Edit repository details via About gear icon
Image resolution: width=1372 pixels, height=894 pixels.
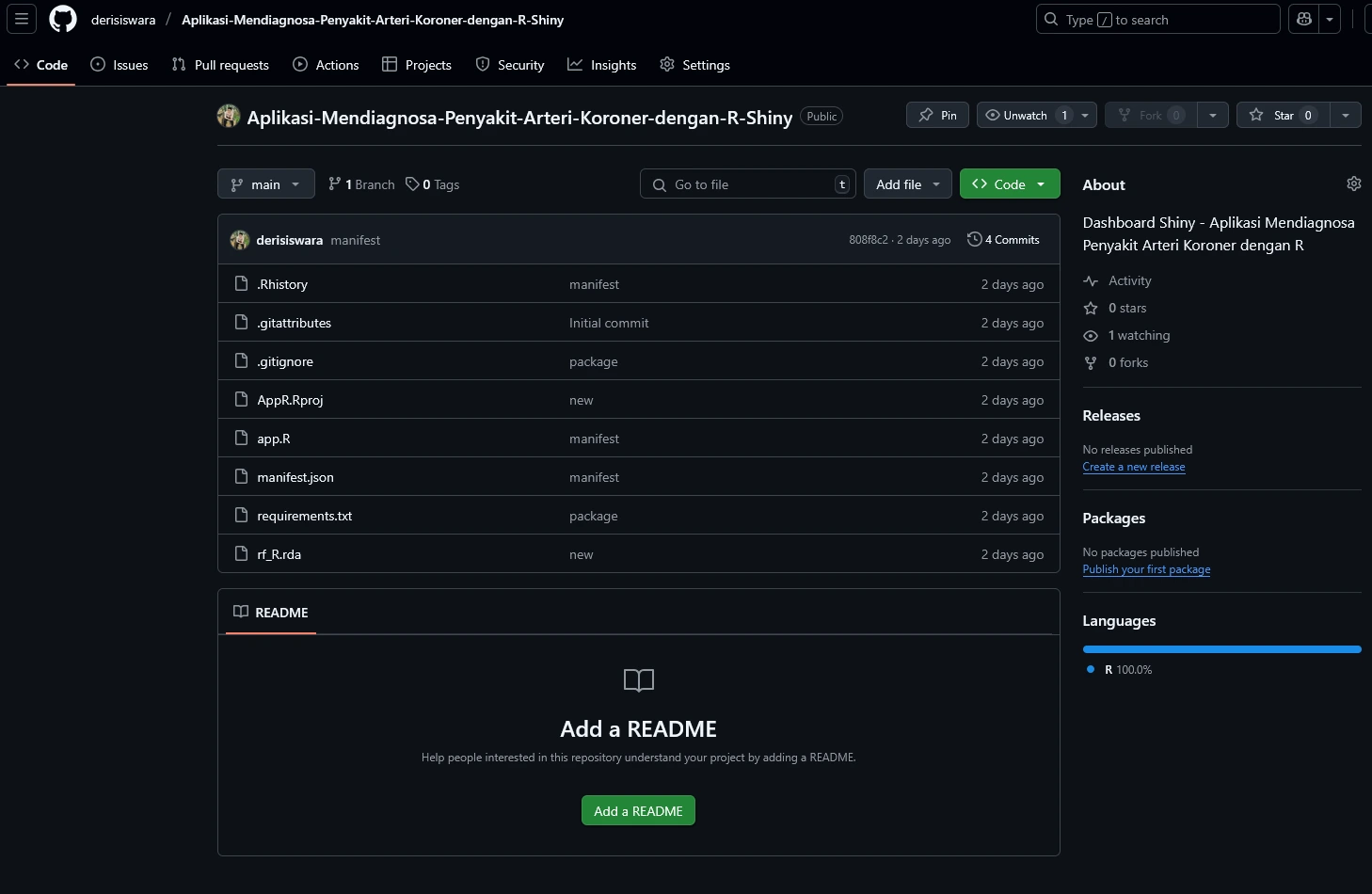coord(1353,184)
